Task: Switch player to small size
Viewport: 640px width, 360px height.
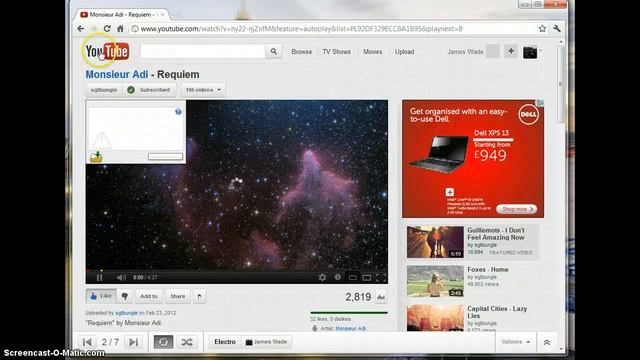Action: [352, 278]
